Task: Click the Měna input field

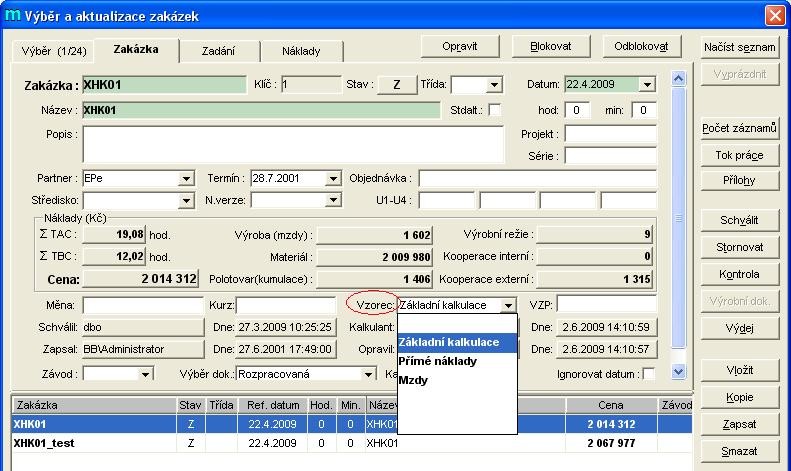Action: click(143, 305)
